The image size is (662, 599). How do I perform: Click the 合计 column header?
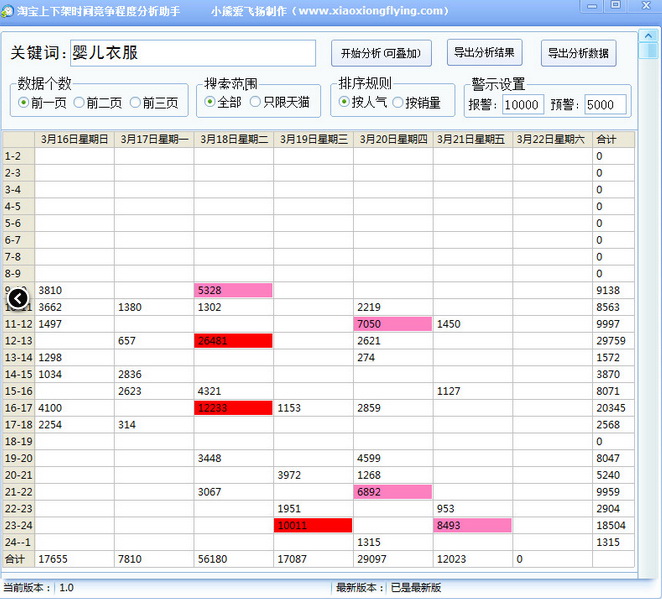(613, 139)
